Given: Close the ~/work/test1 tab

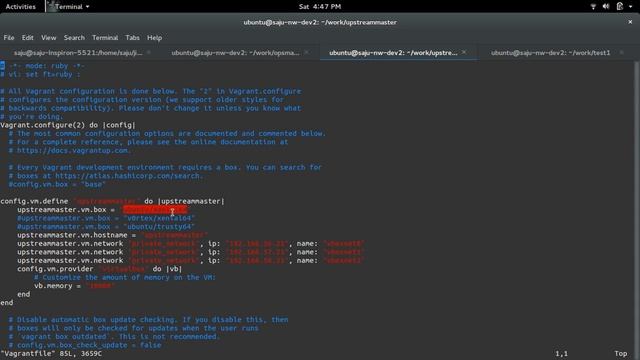Looking at the screenshot, I should pos(622,52).
